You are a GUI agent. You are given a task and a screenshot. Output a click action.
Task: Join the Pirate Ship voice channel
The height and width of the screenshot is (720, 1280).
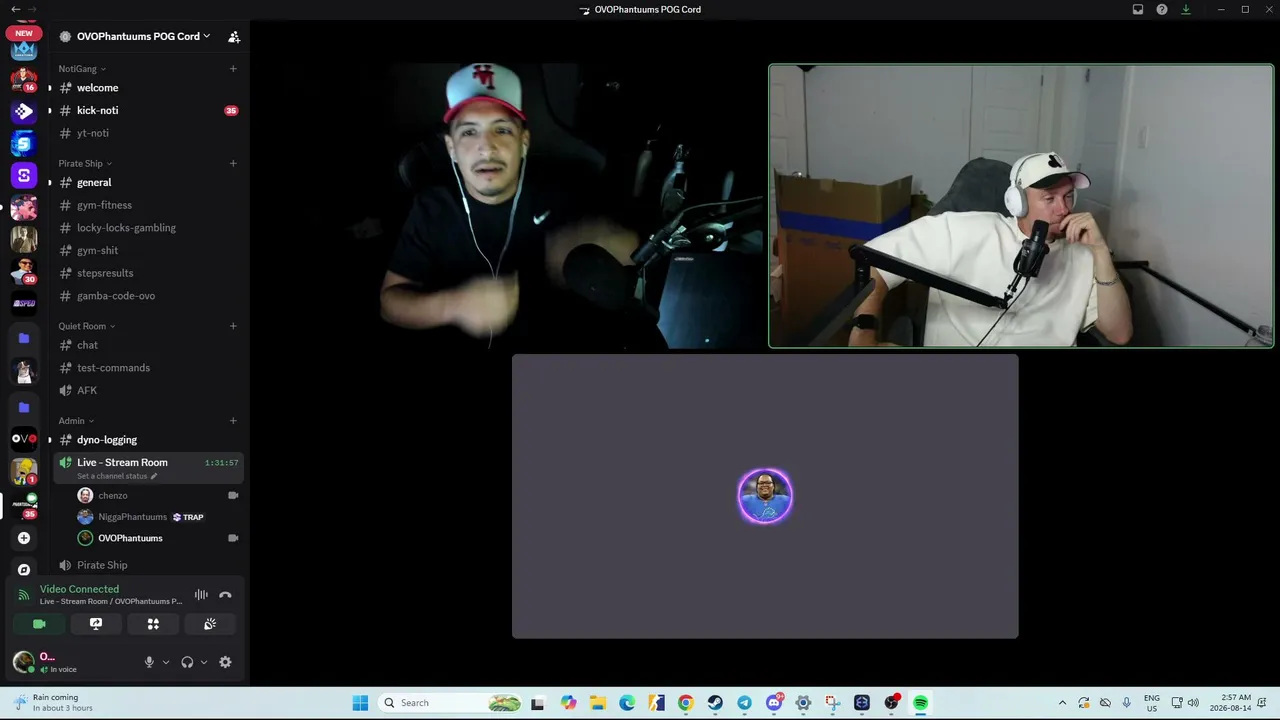(148, 565)
